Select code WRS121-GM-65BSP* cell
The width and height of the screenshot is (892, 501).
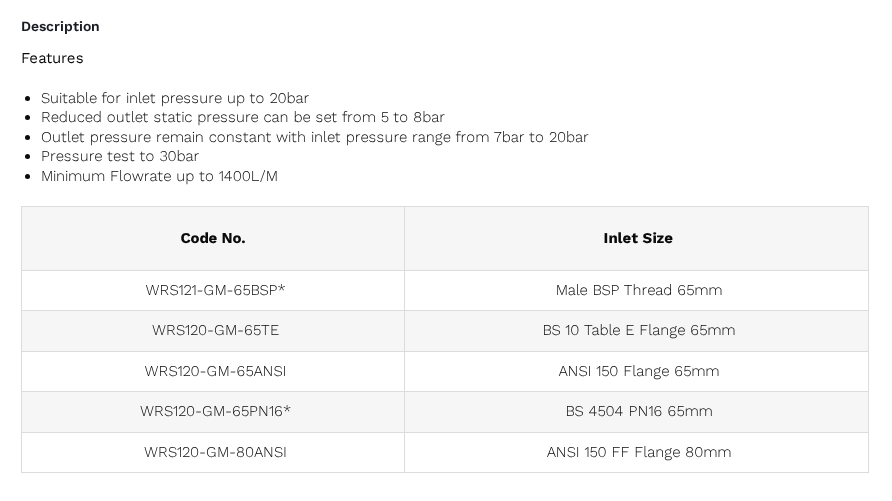tap(215, 290)
